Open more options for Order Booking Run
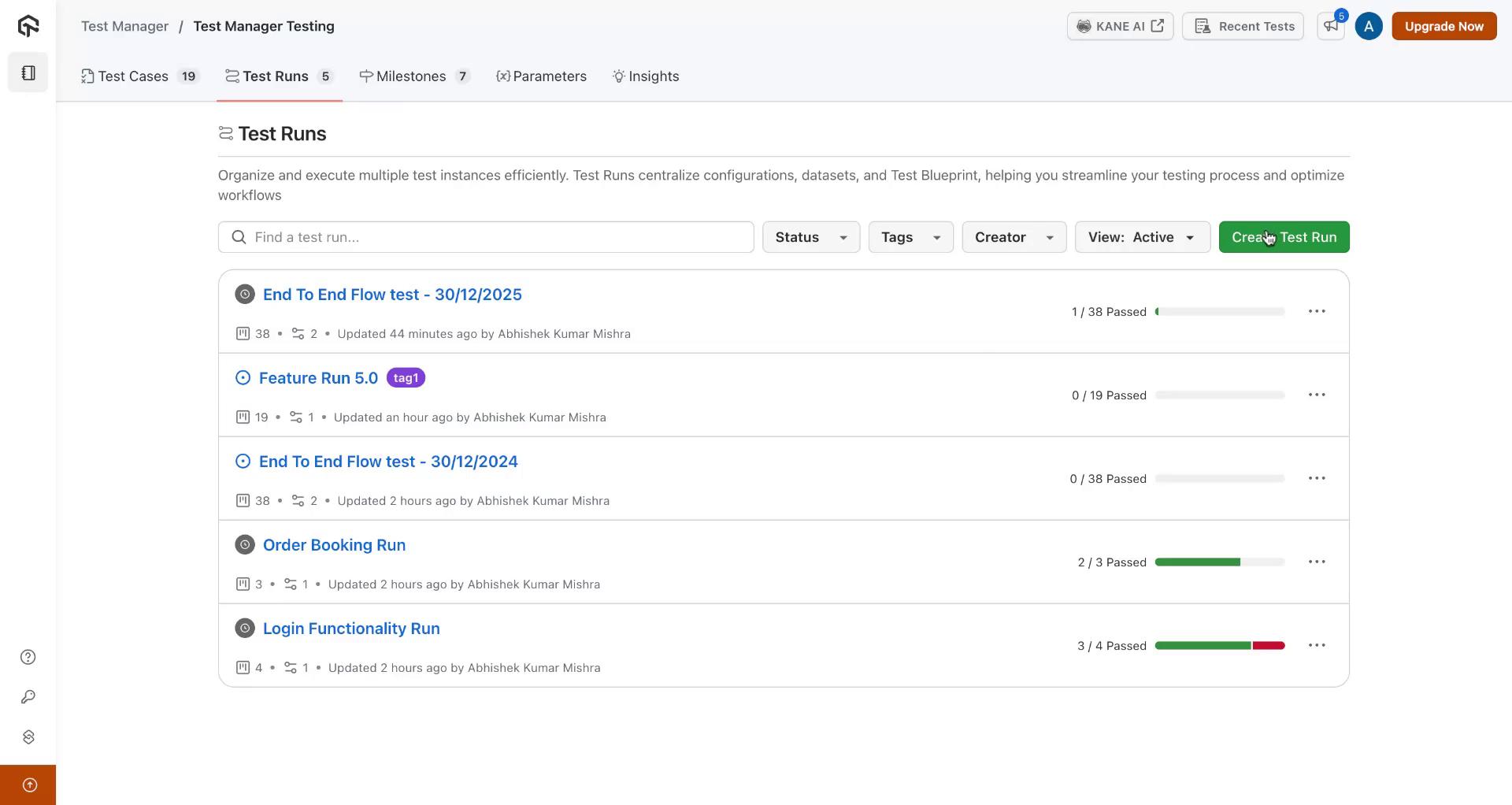 pyautogui.click(x=1317, y=562)
